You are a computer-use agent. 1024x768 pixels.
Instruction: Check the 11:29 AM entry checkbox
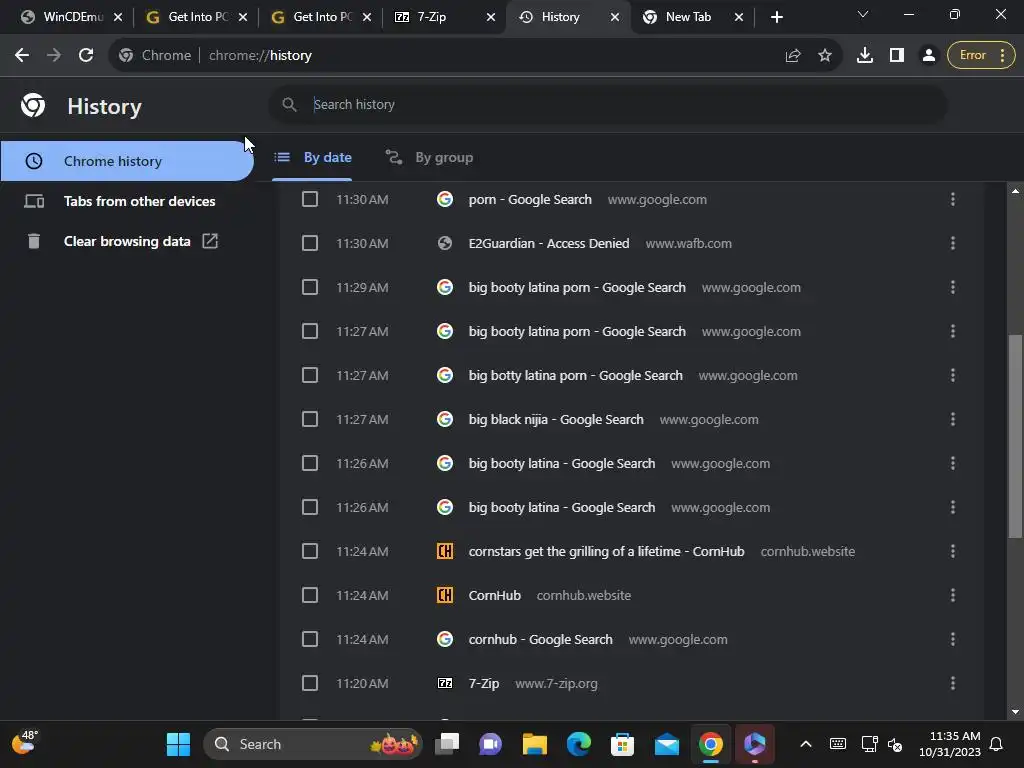tap(310, 287)
